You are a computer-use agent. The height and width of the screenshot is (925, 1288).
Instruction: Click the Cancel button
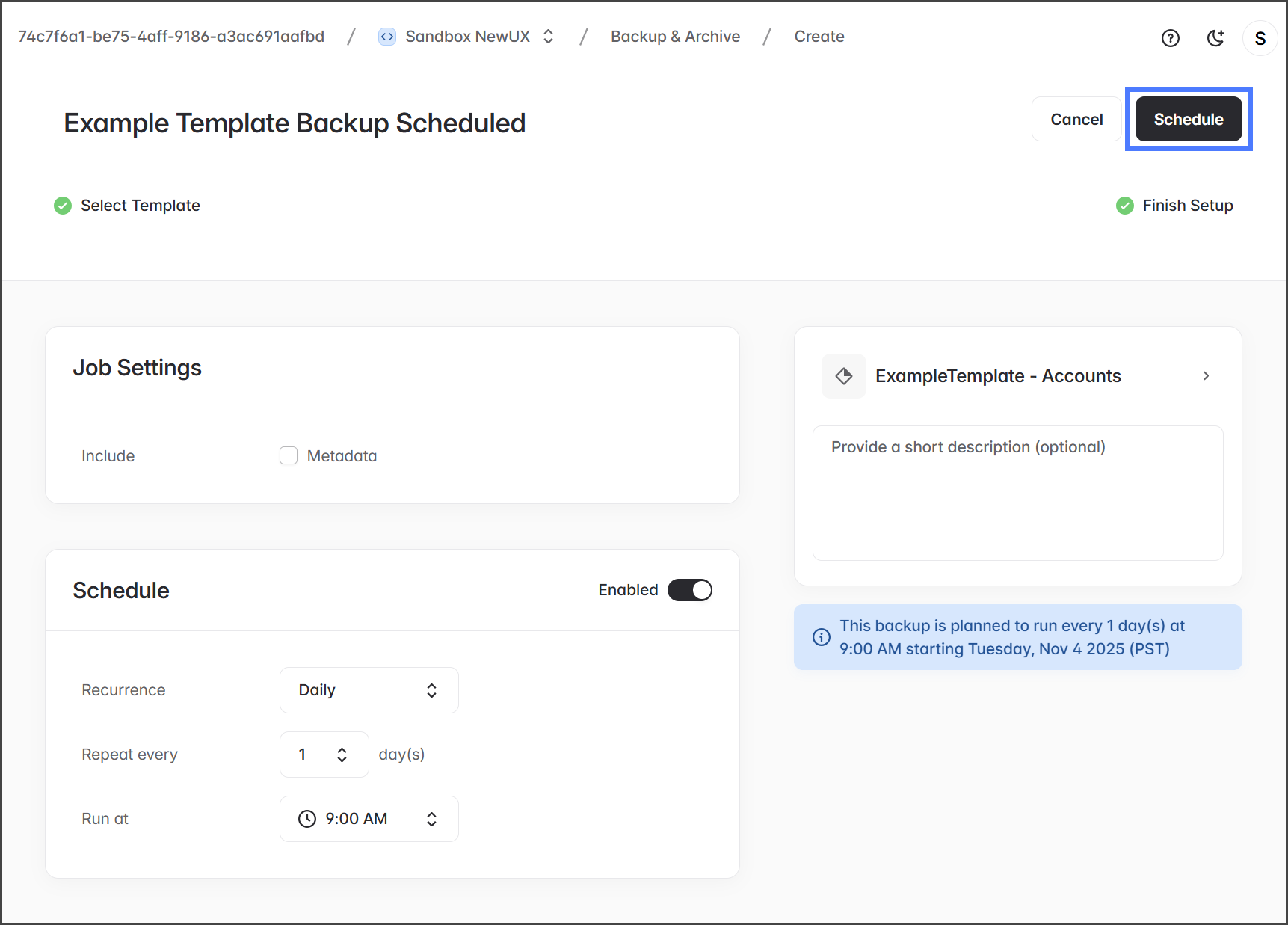click(1076, 120)
